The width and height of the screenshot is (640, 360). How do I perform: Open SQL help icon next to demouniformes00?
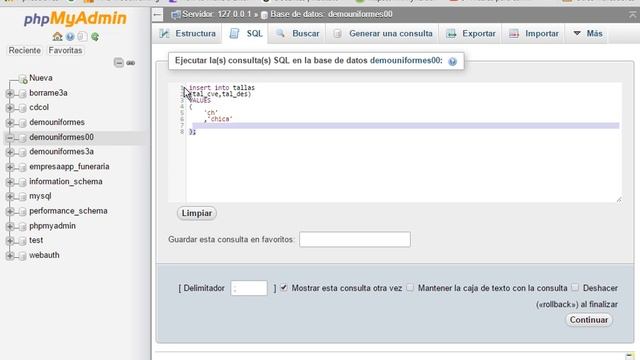pos(452,62)
